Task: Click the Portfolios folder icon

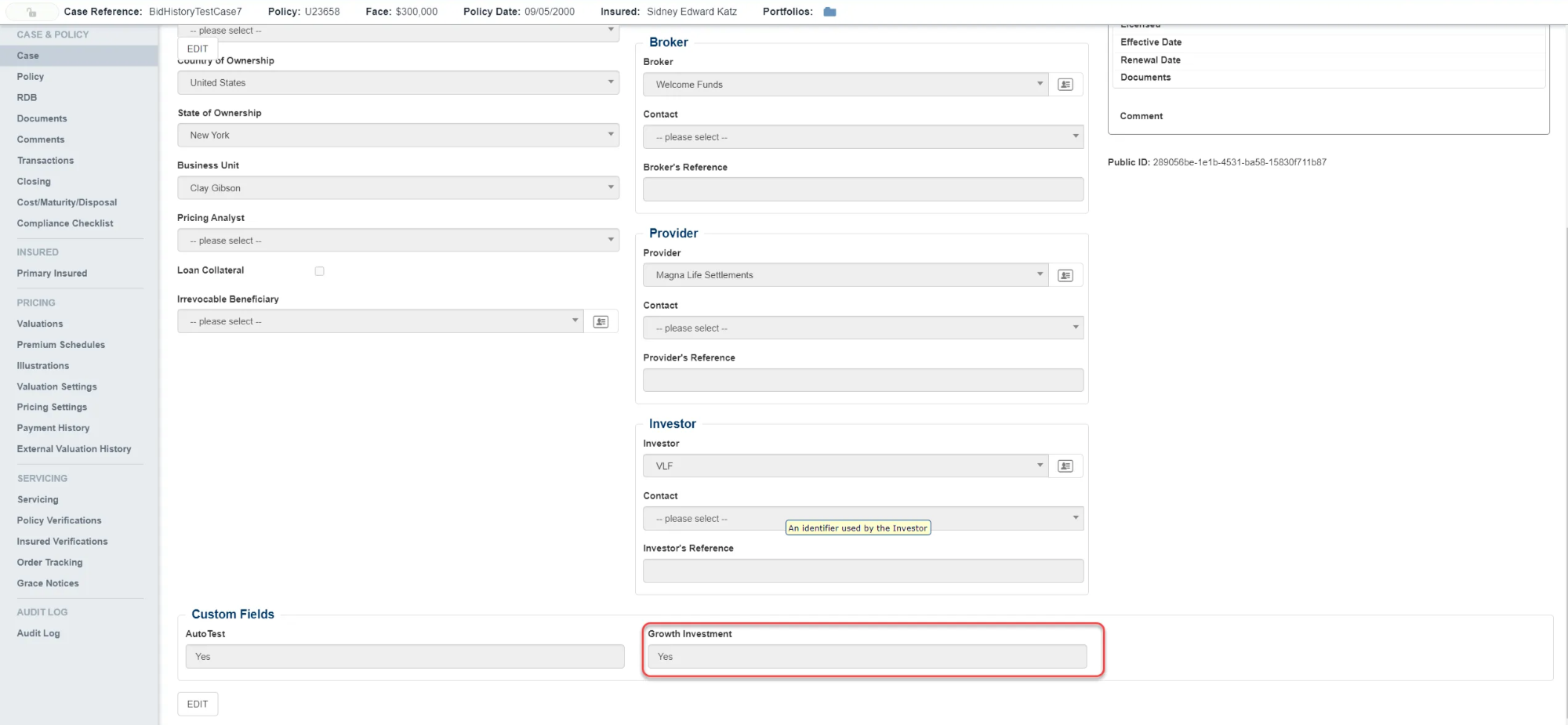Action: [x=829, y=12]
